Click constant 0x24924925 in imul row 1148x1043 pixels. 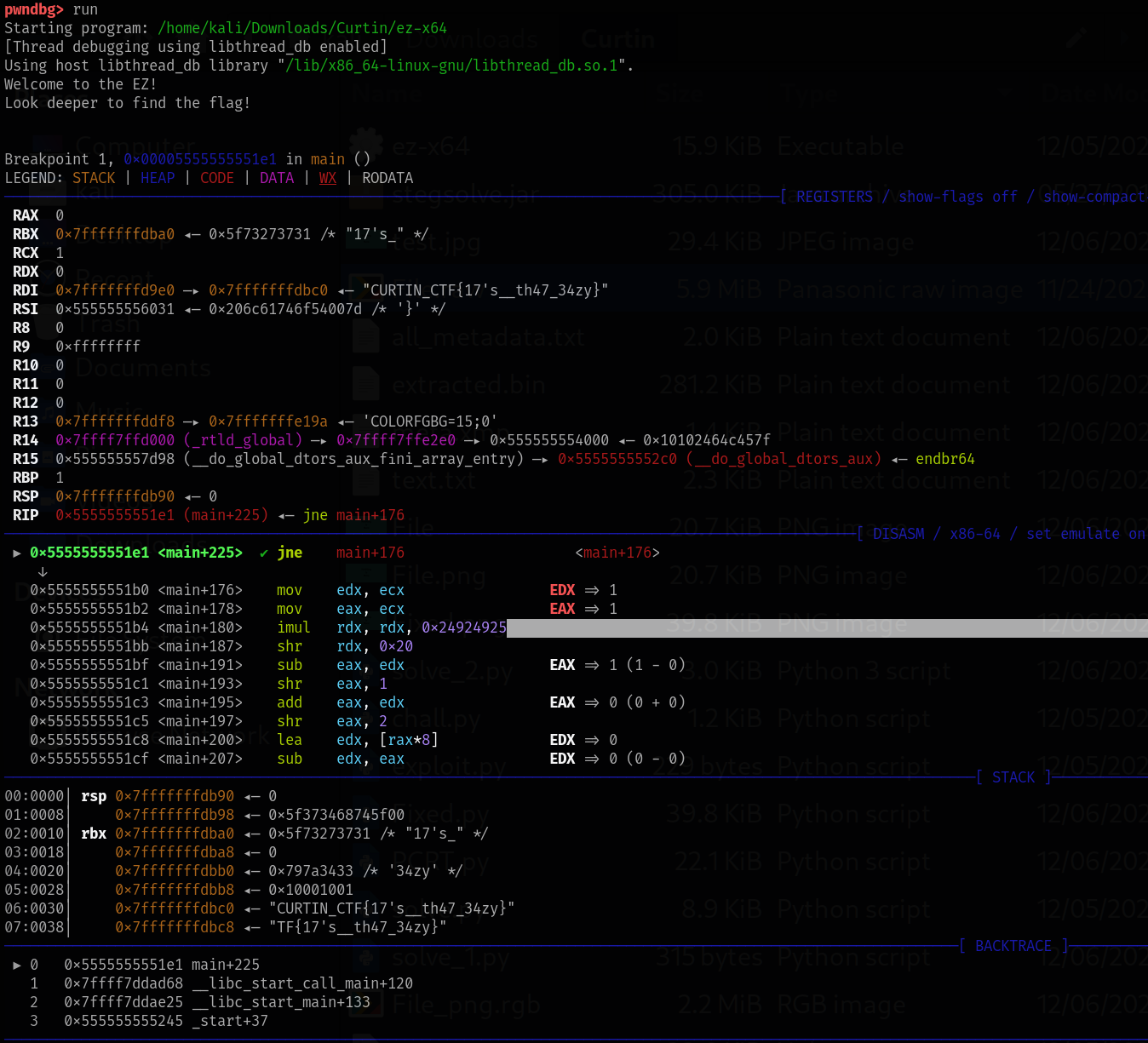[464, 628]
